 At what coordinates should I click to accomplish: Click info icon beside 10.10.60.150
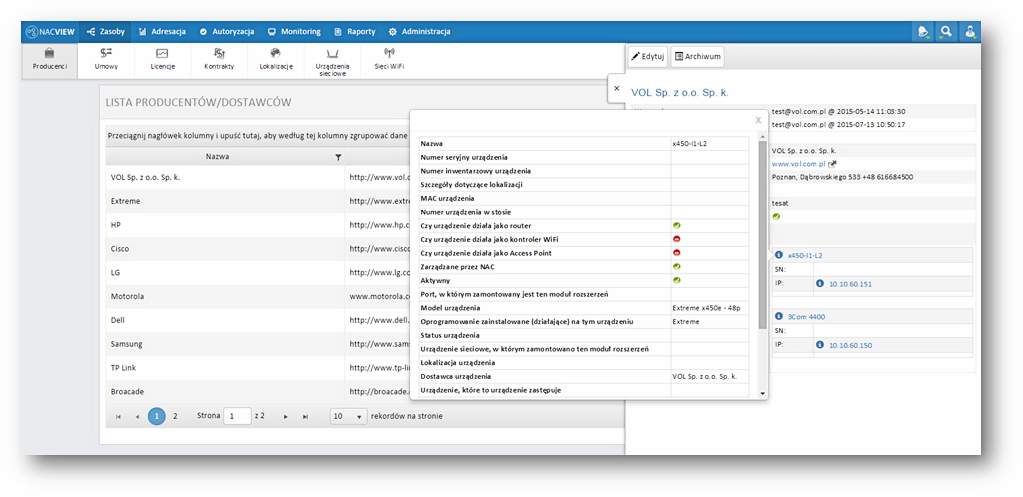(820, 345)
